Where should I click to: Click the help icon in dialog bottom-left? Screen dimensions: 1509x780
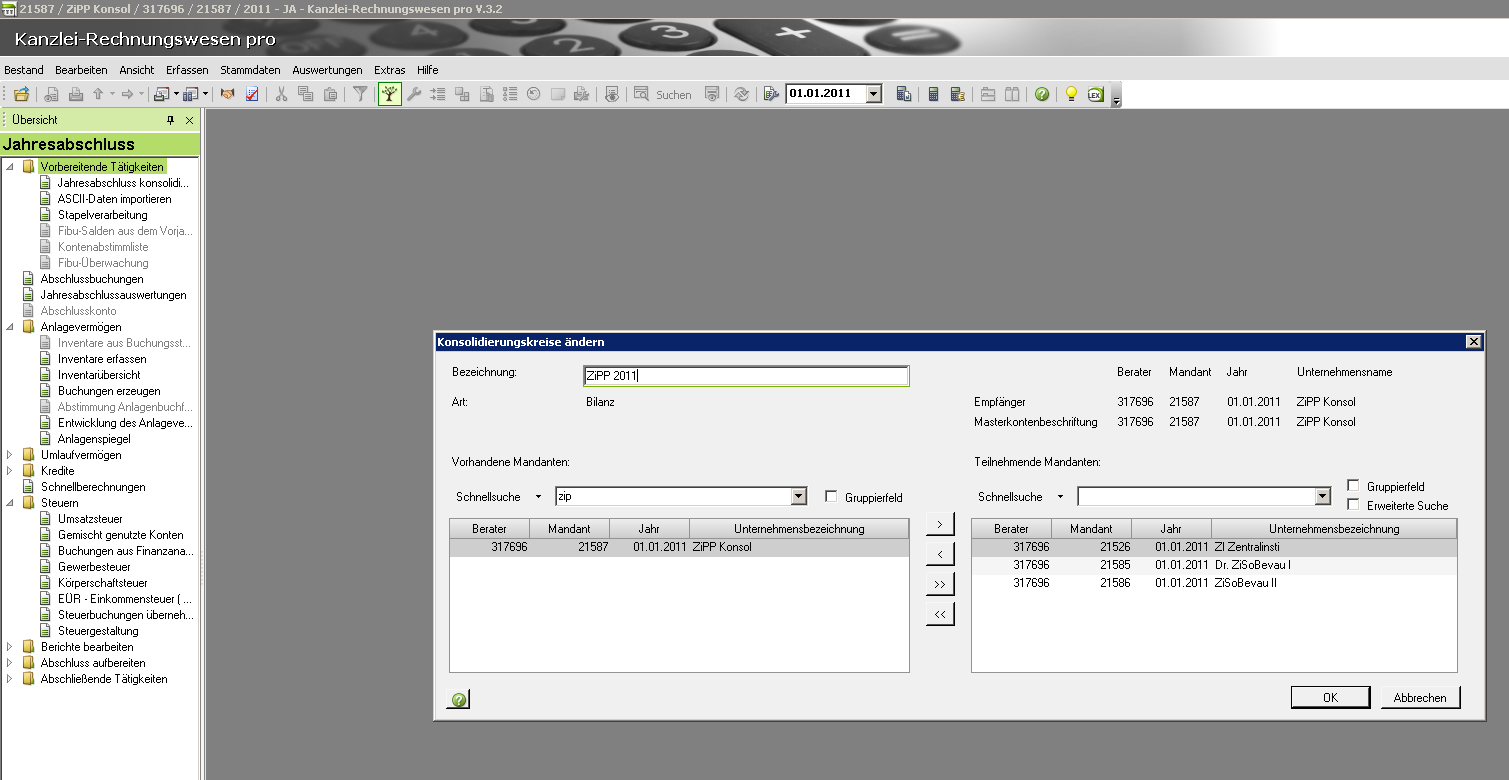459,699
